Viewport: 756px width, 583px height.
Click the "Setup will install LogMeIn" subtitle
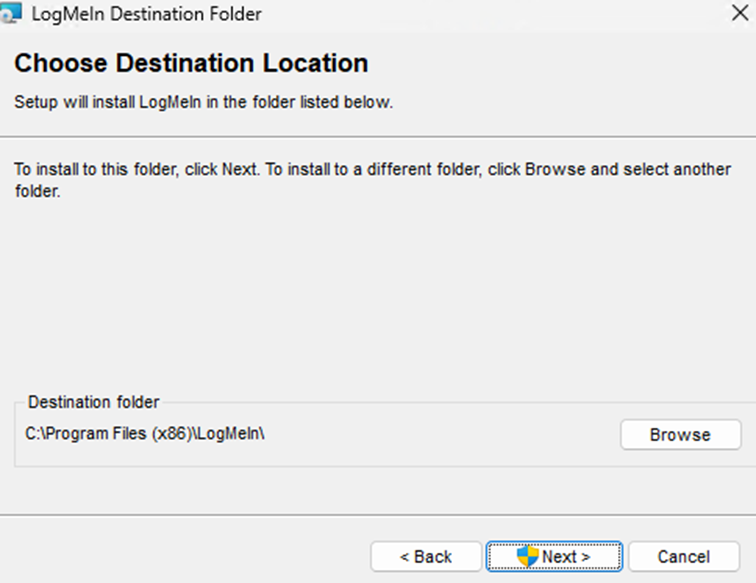click(203, 102)
